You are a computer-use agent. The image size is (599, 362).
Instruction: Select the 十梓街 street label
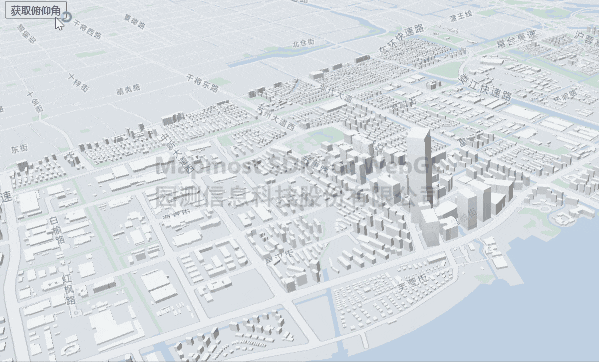pyautogui.click(x=78, y=82)
